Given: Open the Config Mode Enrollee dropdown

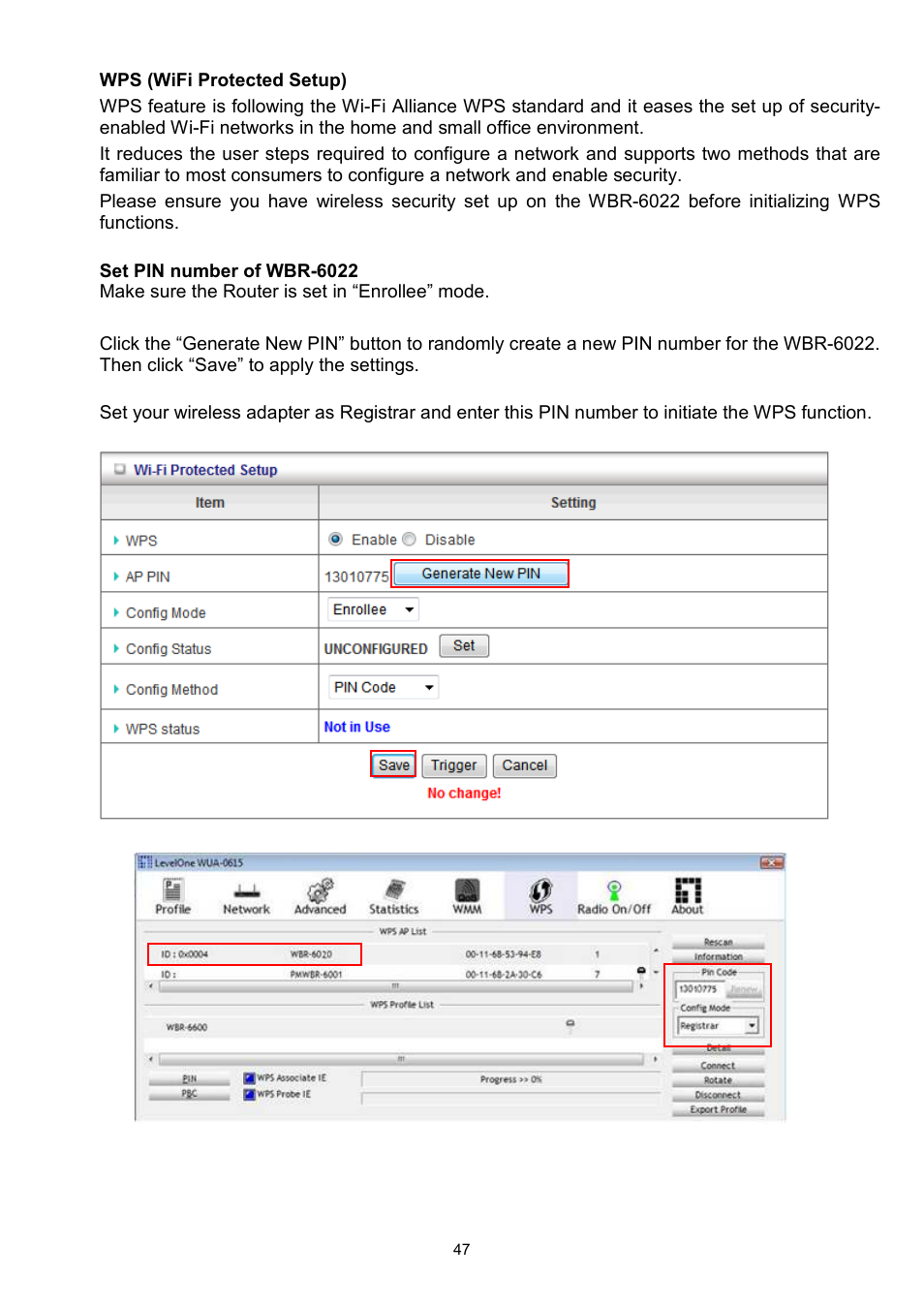Looking at the screenshot, I should tap(373, 609).
